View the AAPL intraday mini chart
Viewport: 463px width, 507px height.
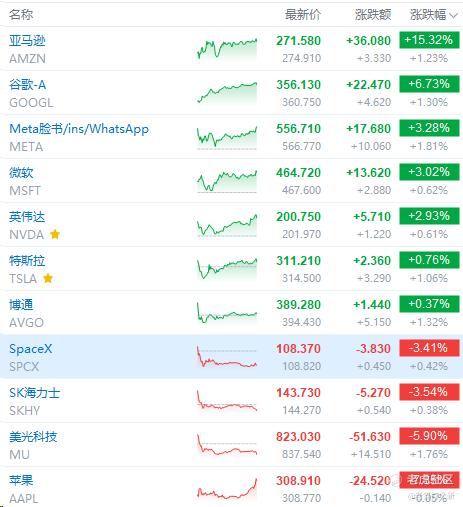point(227,489)
